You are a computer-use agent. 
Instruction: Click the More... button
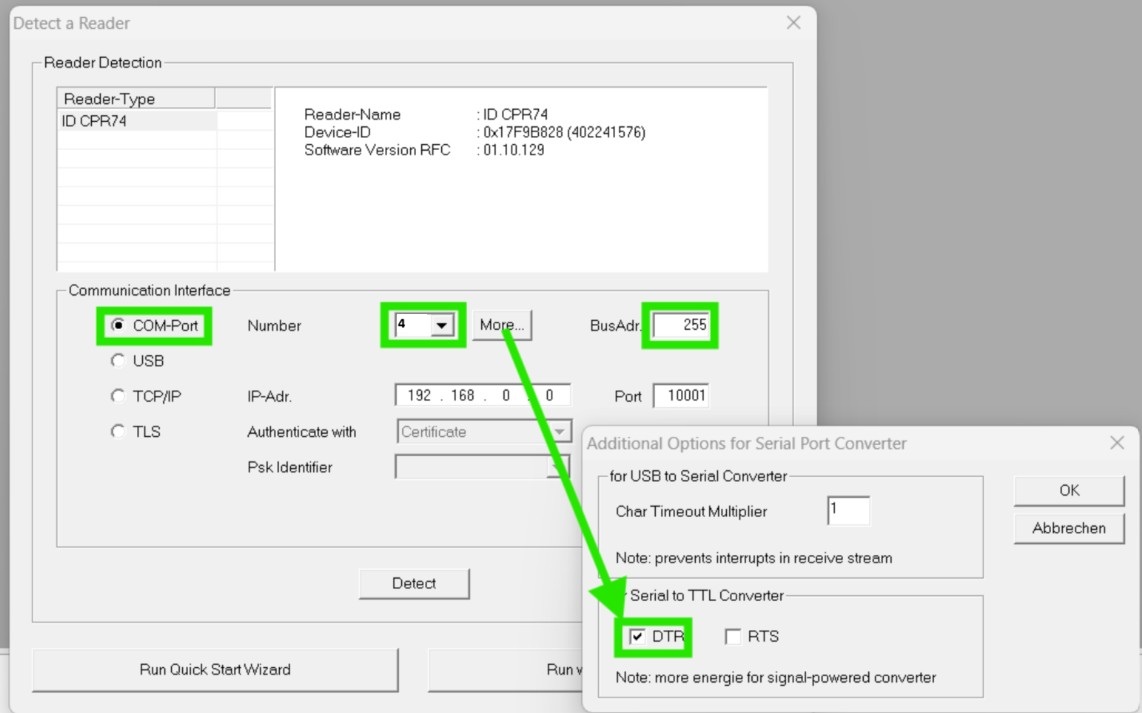click(x=502, y=325)
